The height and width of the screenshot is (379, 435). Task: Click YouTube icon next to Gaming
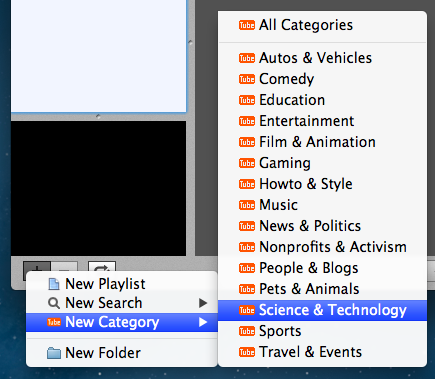[x=247, y=163]
